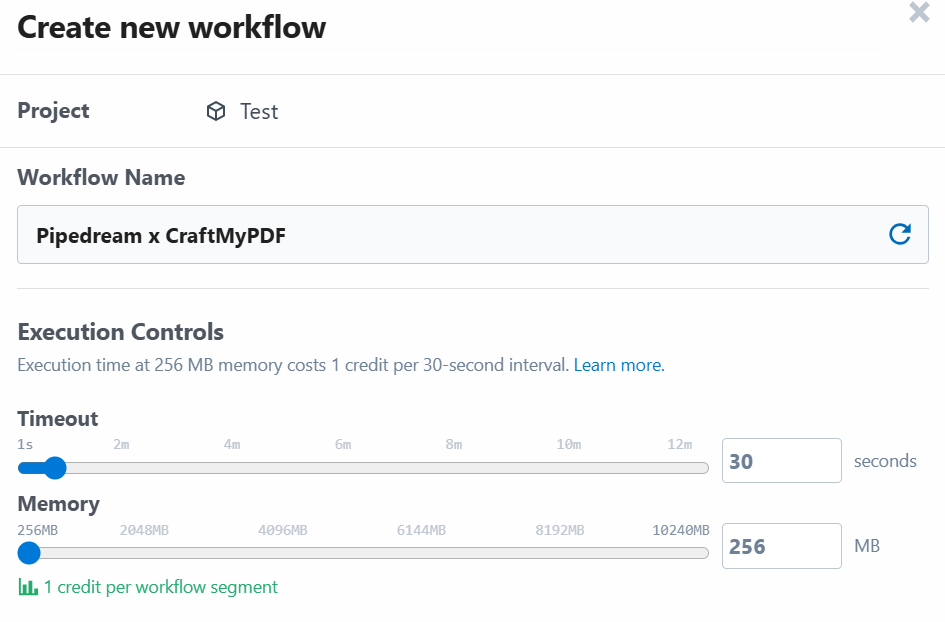Click the 2m tick label on Timeout

121,444
